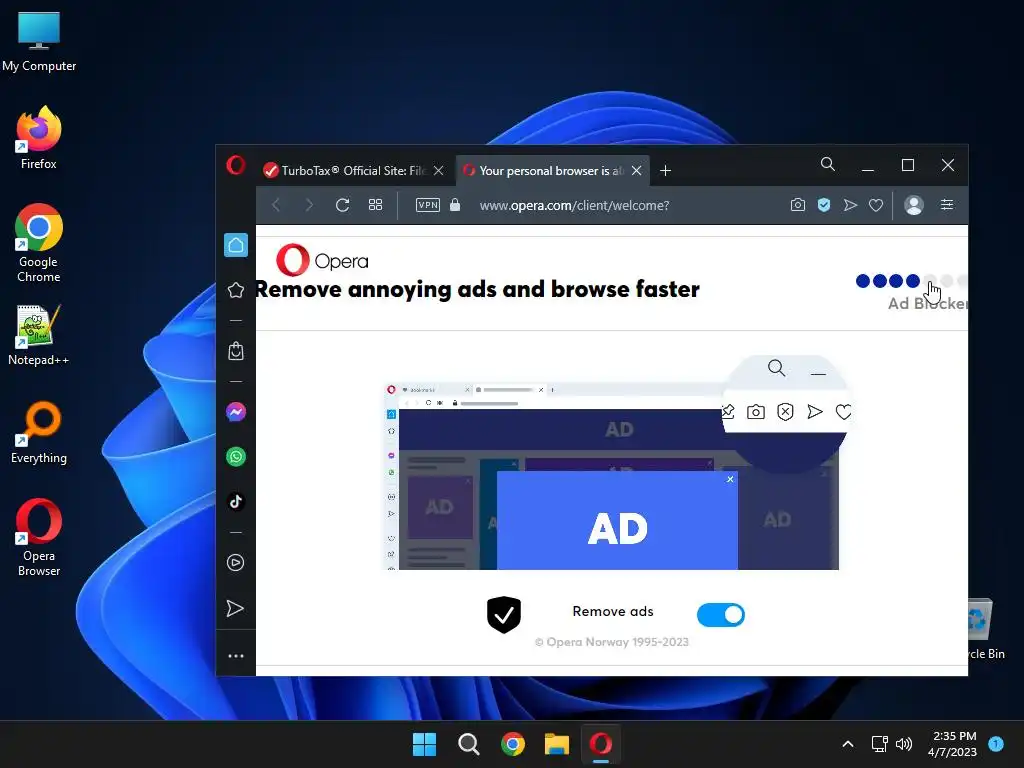Launch WhatsApp from the sidebar
Image resolution: width=1024 pixels, height=768 pixels.
pos(236,456)
